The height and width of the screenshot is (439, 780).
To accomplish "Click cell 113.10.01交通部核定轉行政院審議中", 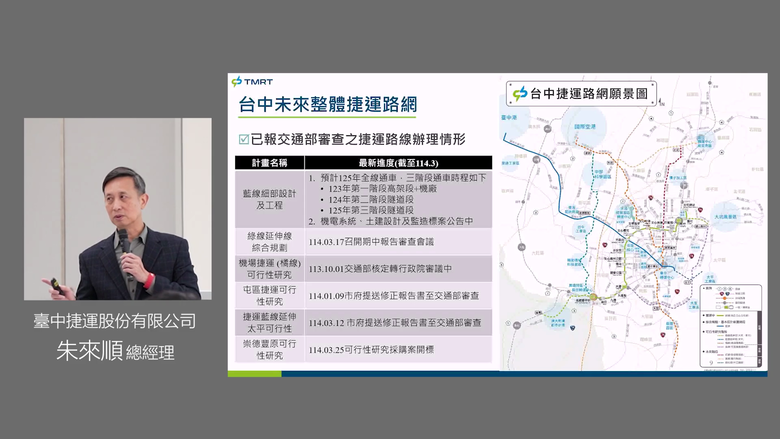I will click(380, 269).
